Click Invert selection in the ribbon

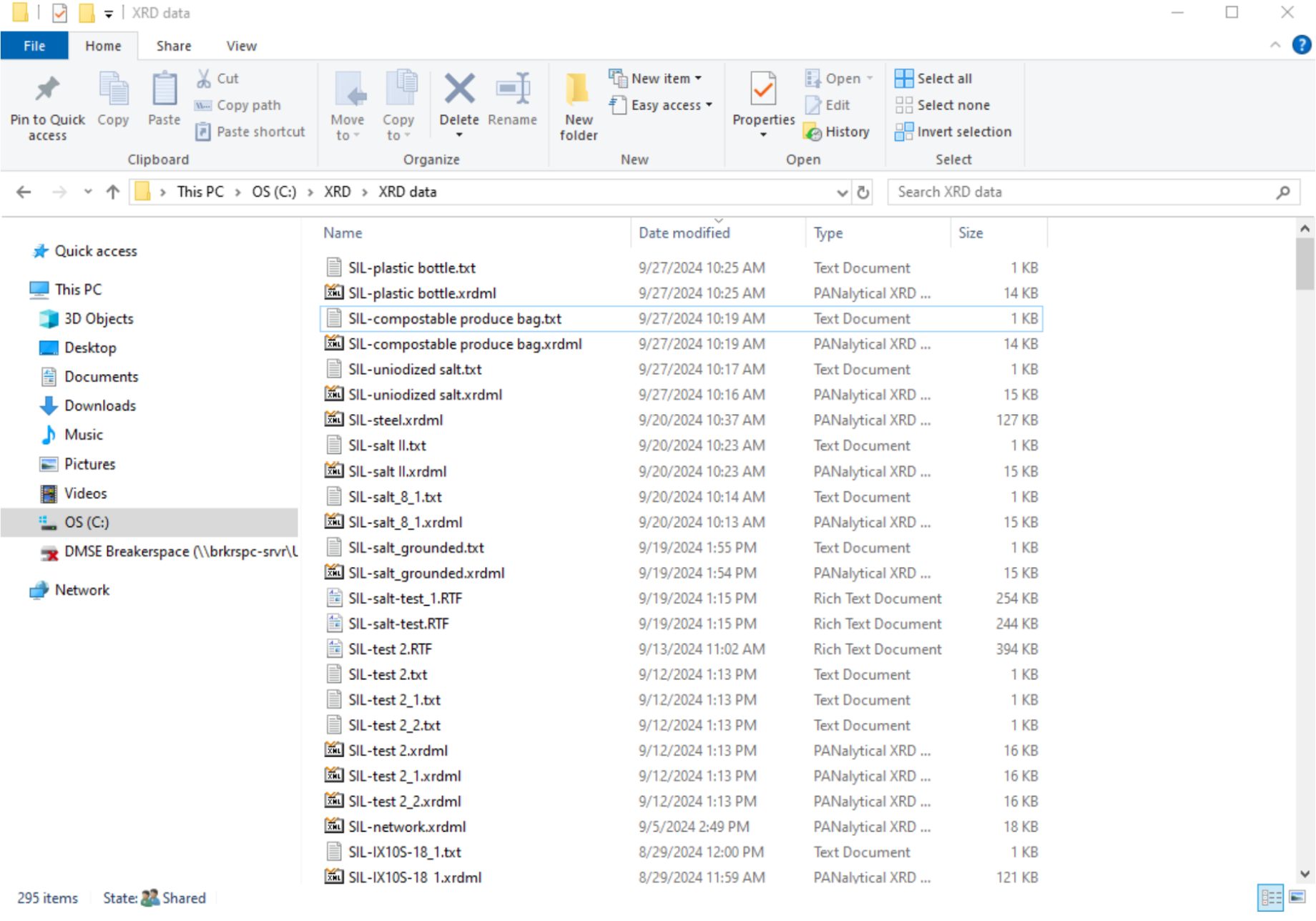pos(954,132)
